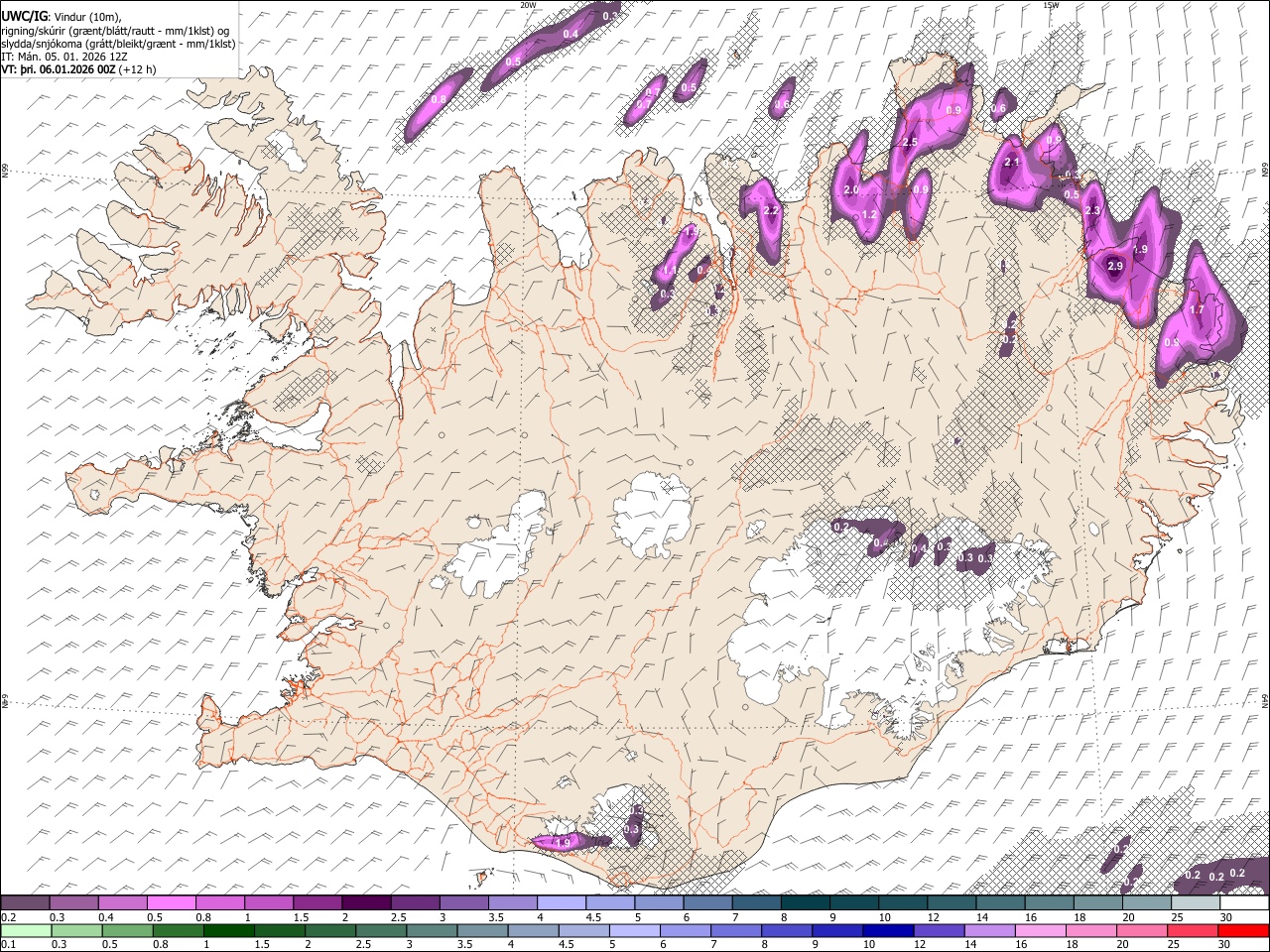Click the pink 0.5 swatch in upper snow legend
This screenshot has height=952, width=1270.
171,903
